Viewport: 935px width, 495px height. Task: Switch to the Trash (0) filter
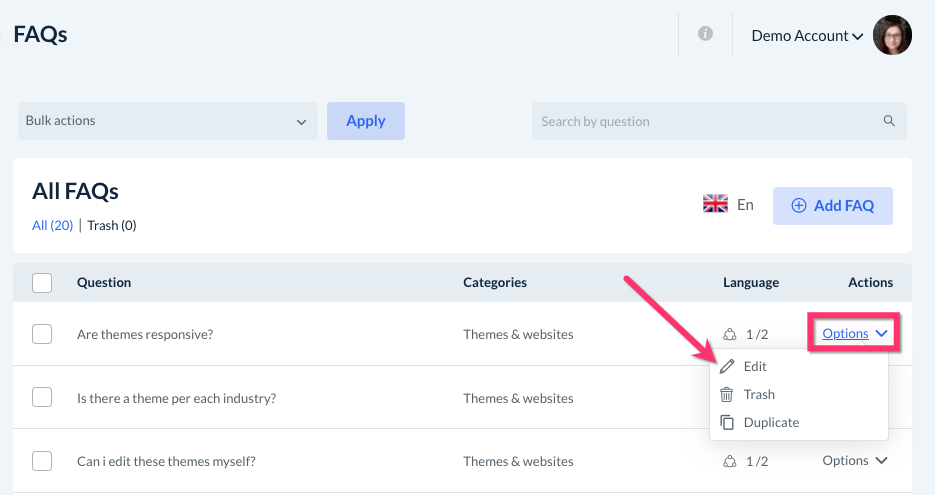point(112,225)
